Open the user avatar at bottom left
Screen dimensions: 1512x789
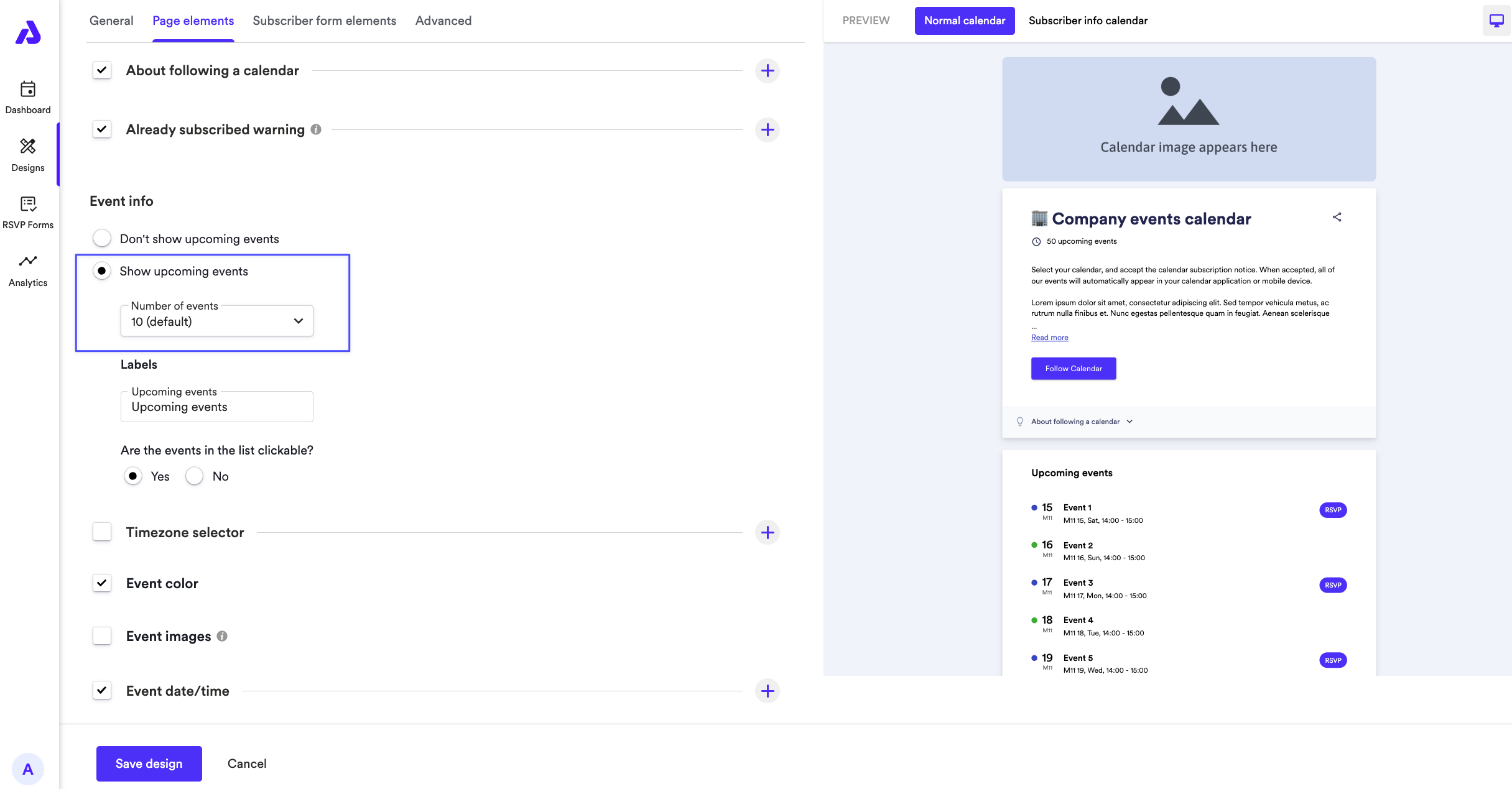click(28, 769)
